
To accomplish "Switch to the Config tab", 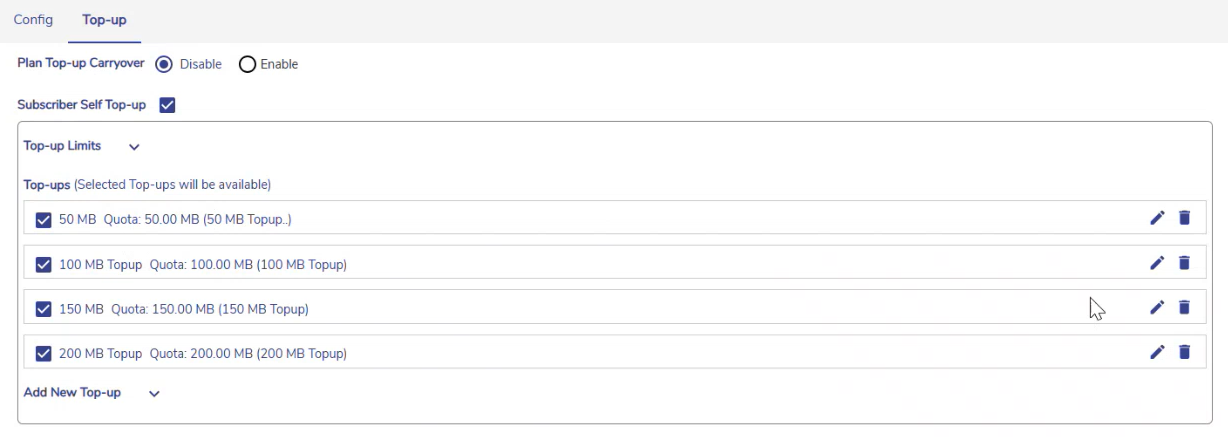I will pyautogui.click(x=33, y=19).
